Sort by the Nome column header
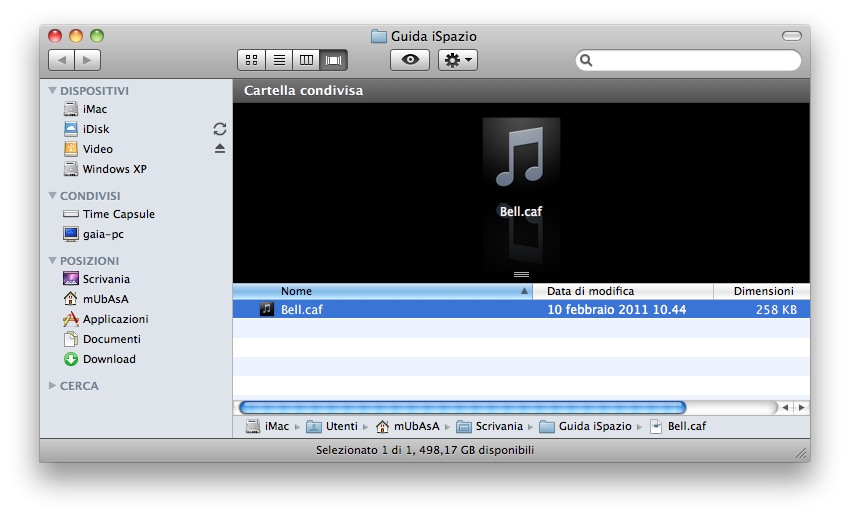This screenshot has height=517, width=850. [380, 291]
